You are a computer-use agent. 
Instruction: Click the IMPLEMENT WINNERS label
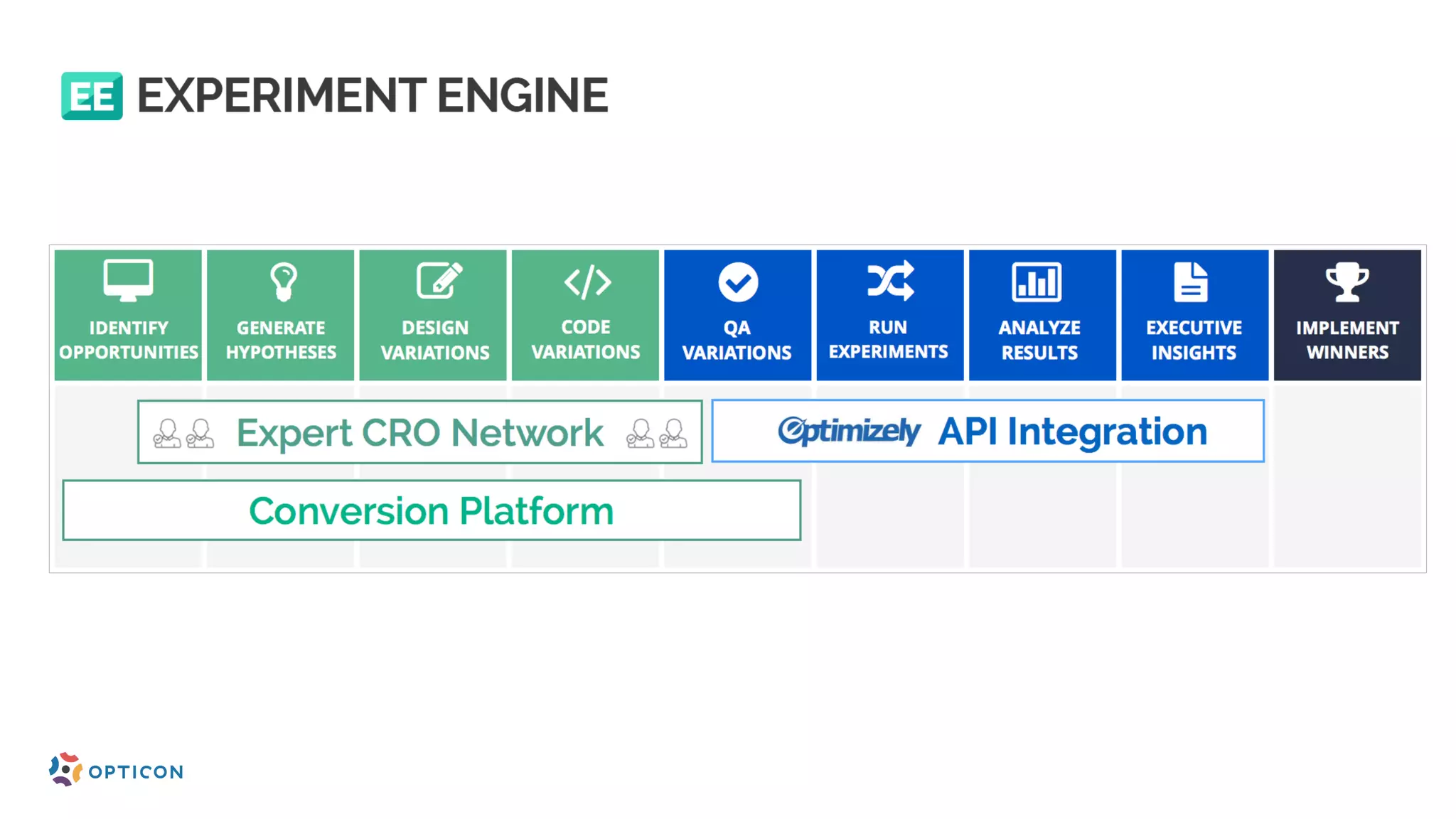1347,340
